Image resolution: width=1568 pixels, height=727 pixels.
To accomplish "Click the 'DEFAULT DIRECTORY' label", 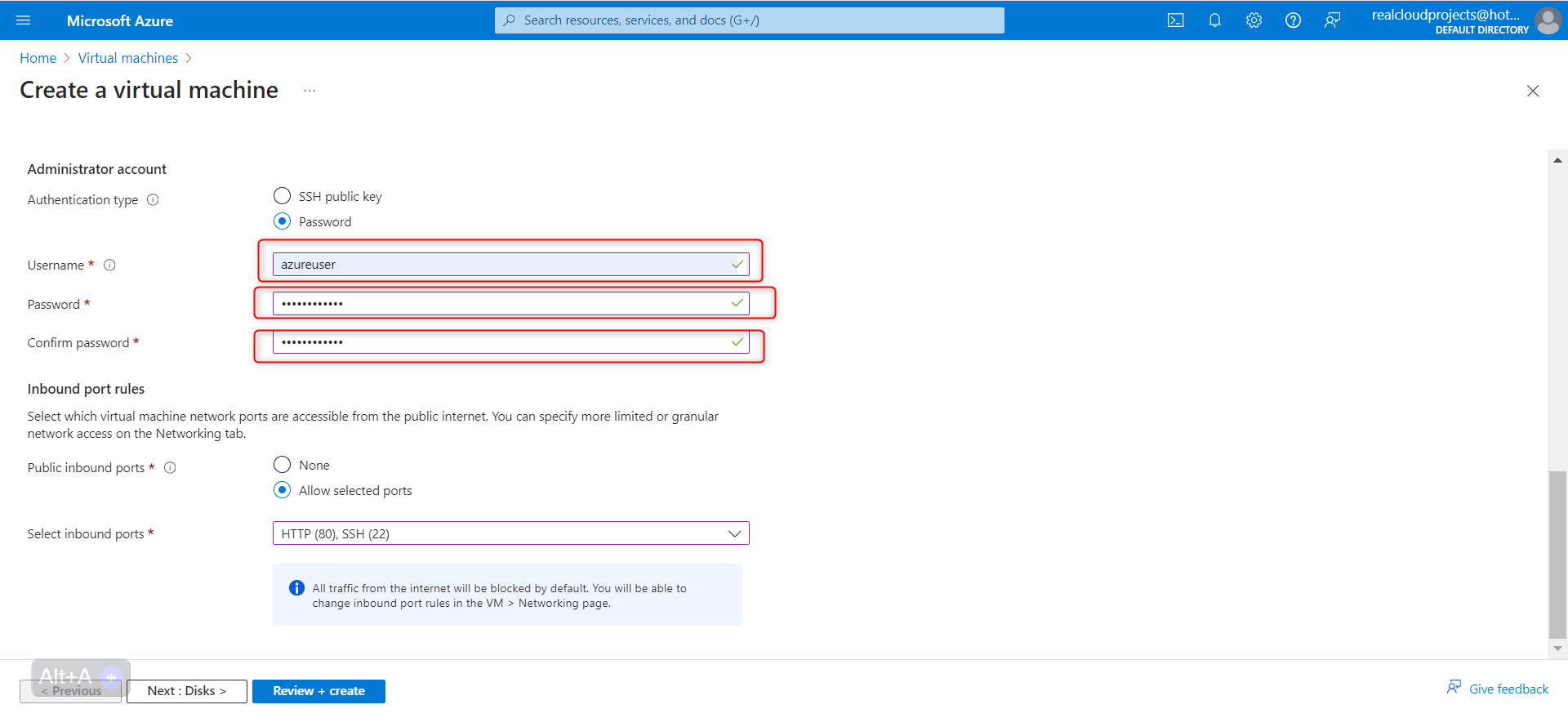I will [1481, 30].
